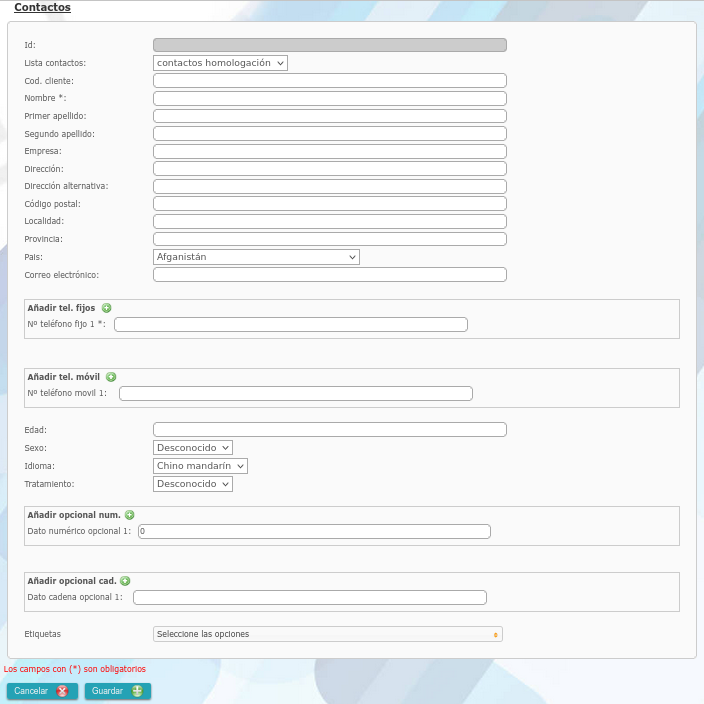Click the Código postal field

click(329, 204)
